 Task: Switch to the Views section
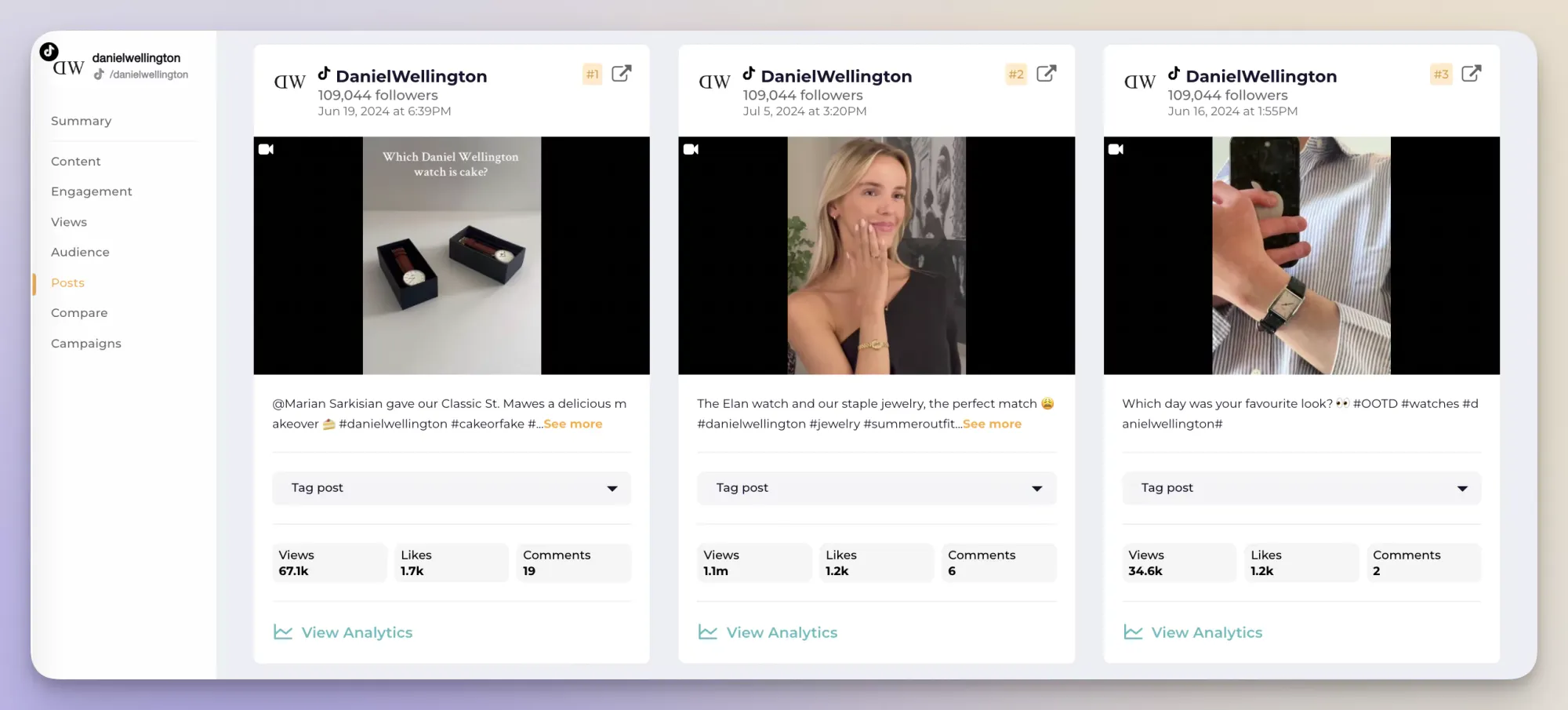point(69,222)
